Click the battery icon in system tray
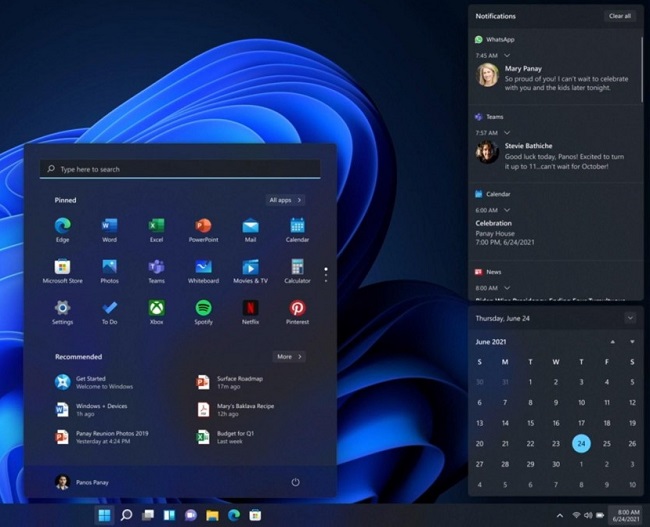Image resolution: width=650 pixels, height=527 pixels. coord(600,515)
